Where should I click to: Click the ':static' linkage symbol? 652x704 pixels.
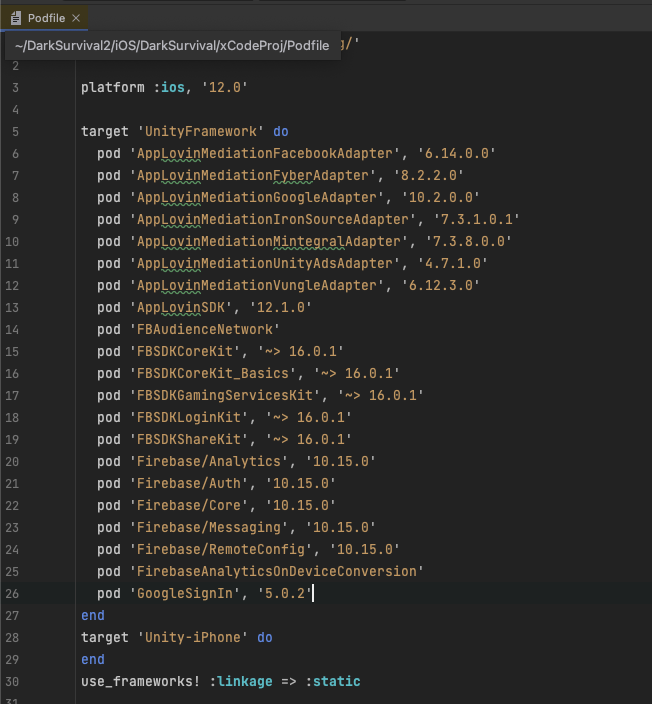(335, 681)
